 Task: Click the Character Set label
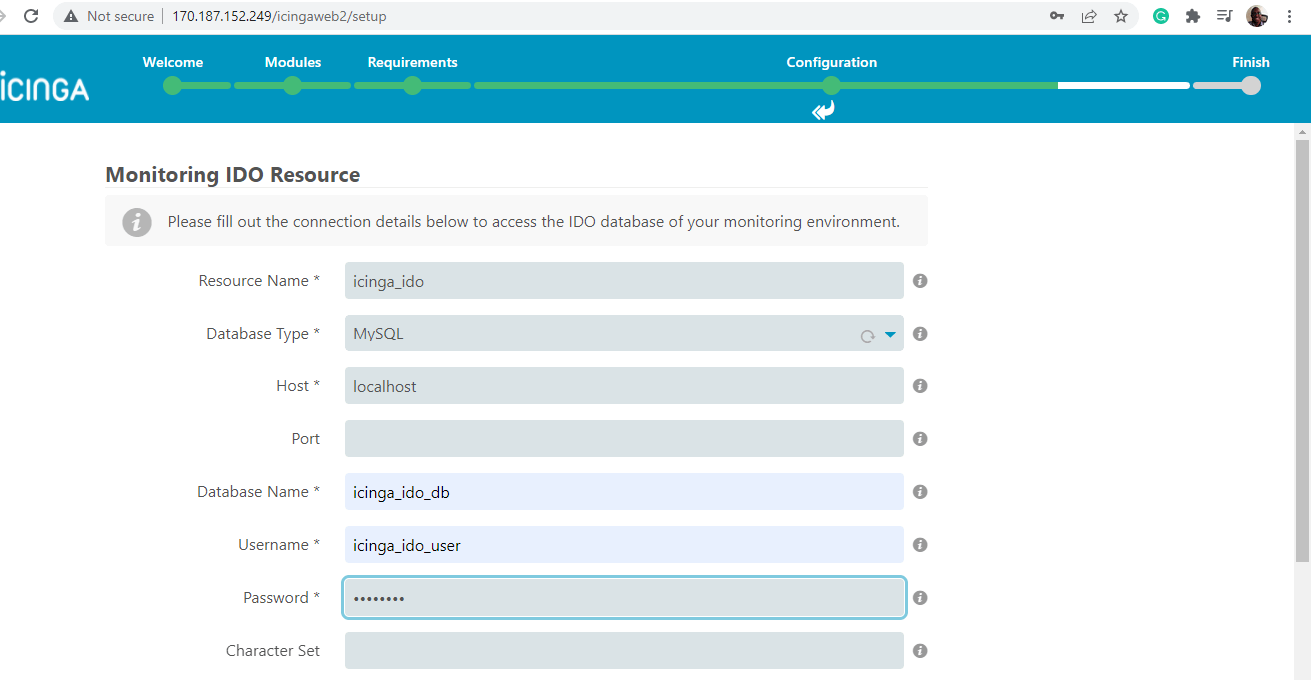click(x=273, y=651)
